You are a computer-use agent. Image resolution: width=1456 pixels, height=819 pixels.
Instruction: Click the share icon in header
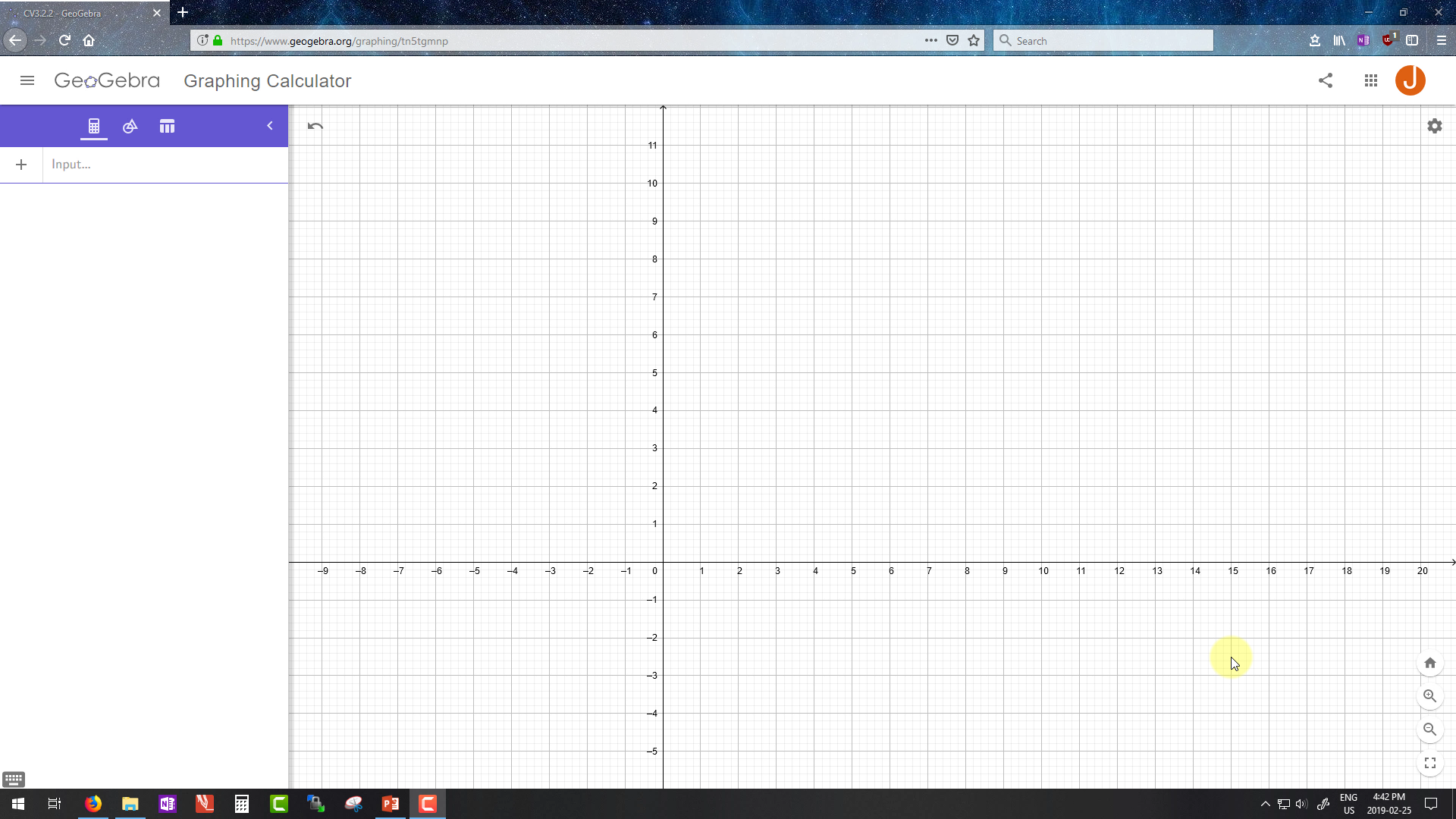1326,80
